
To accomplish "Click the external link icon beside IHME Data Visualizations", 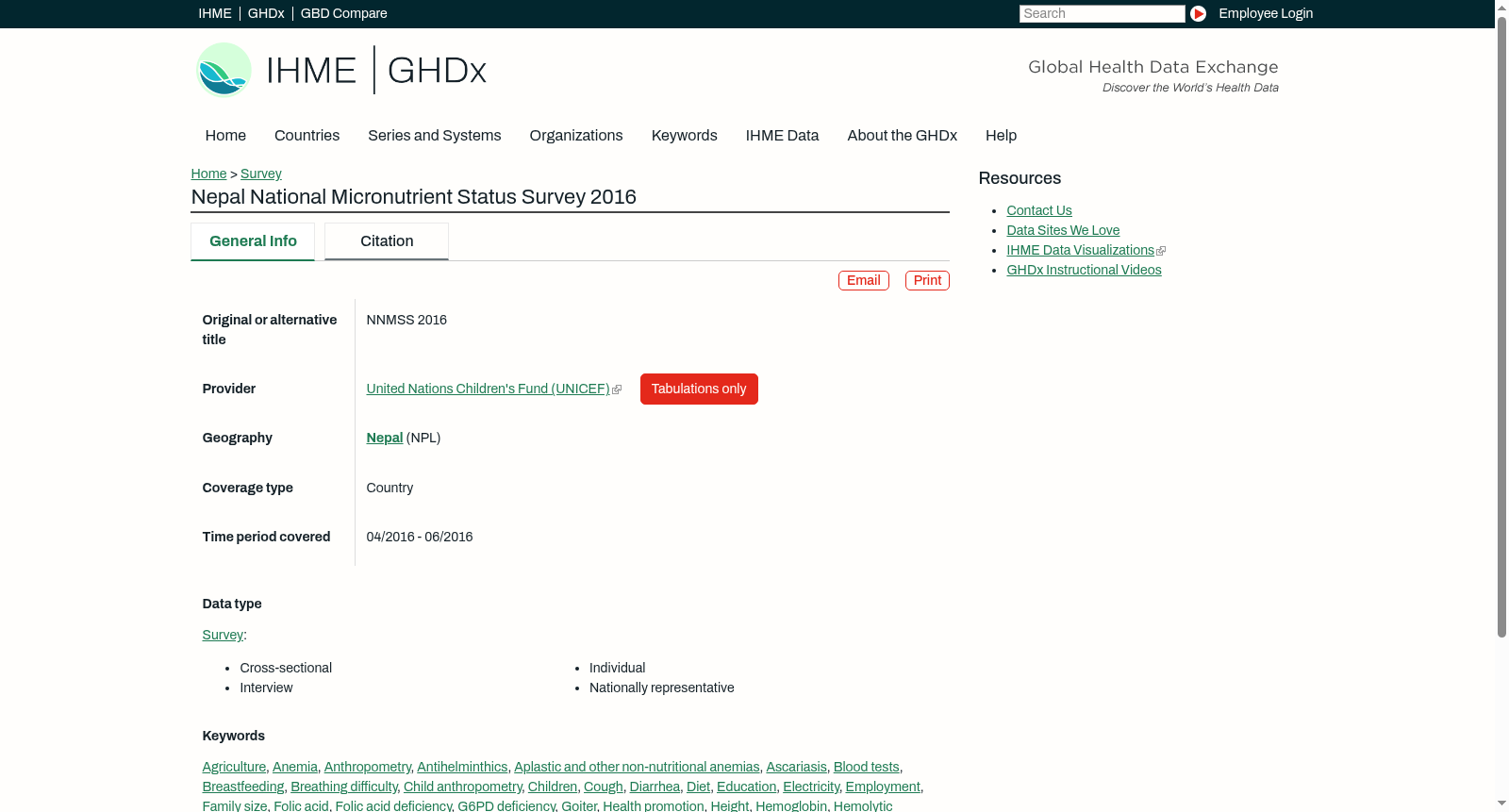I will pos(1161,251).
